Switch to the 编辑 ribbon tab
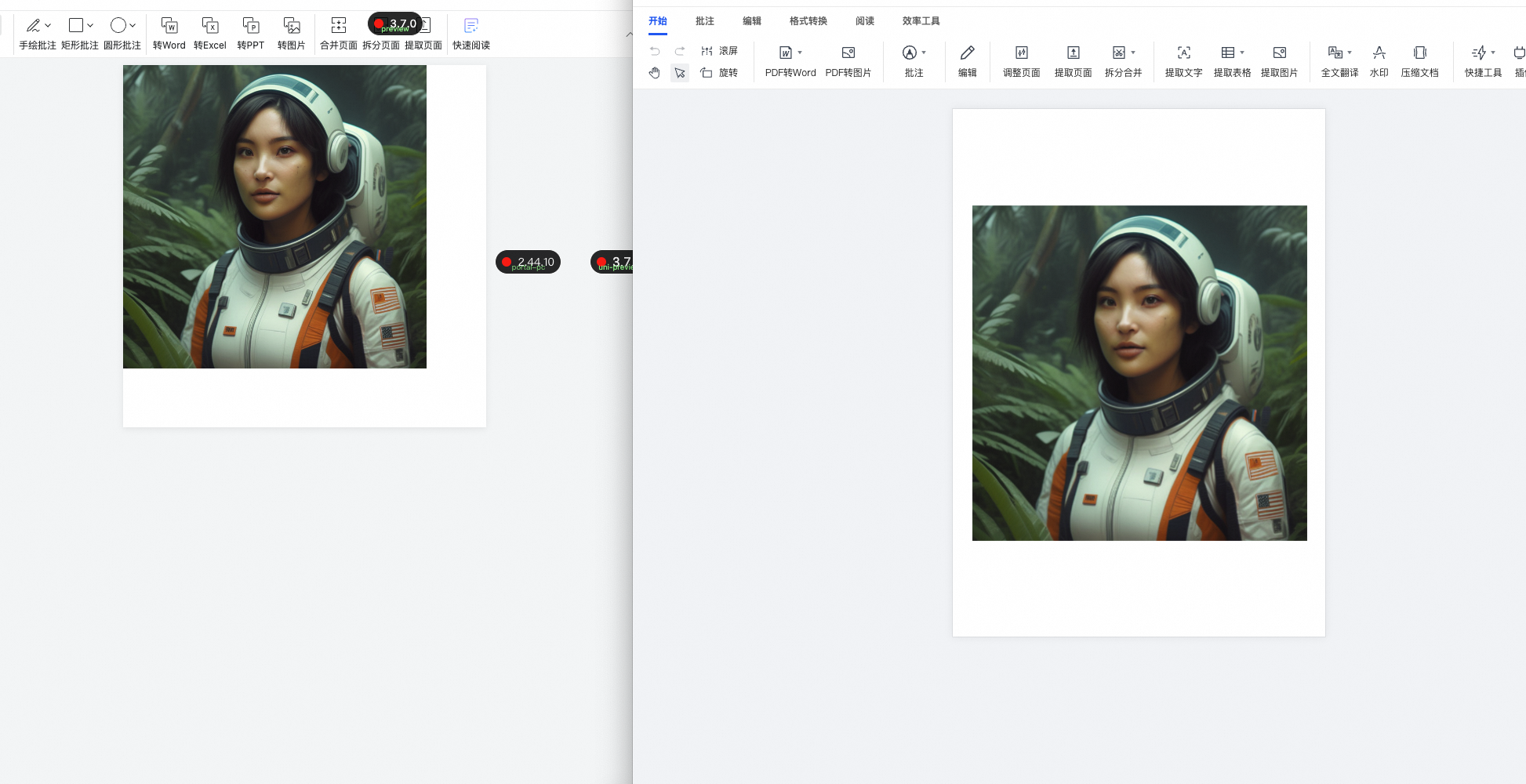The image size is (1526, 784). (x=752, y=21)
